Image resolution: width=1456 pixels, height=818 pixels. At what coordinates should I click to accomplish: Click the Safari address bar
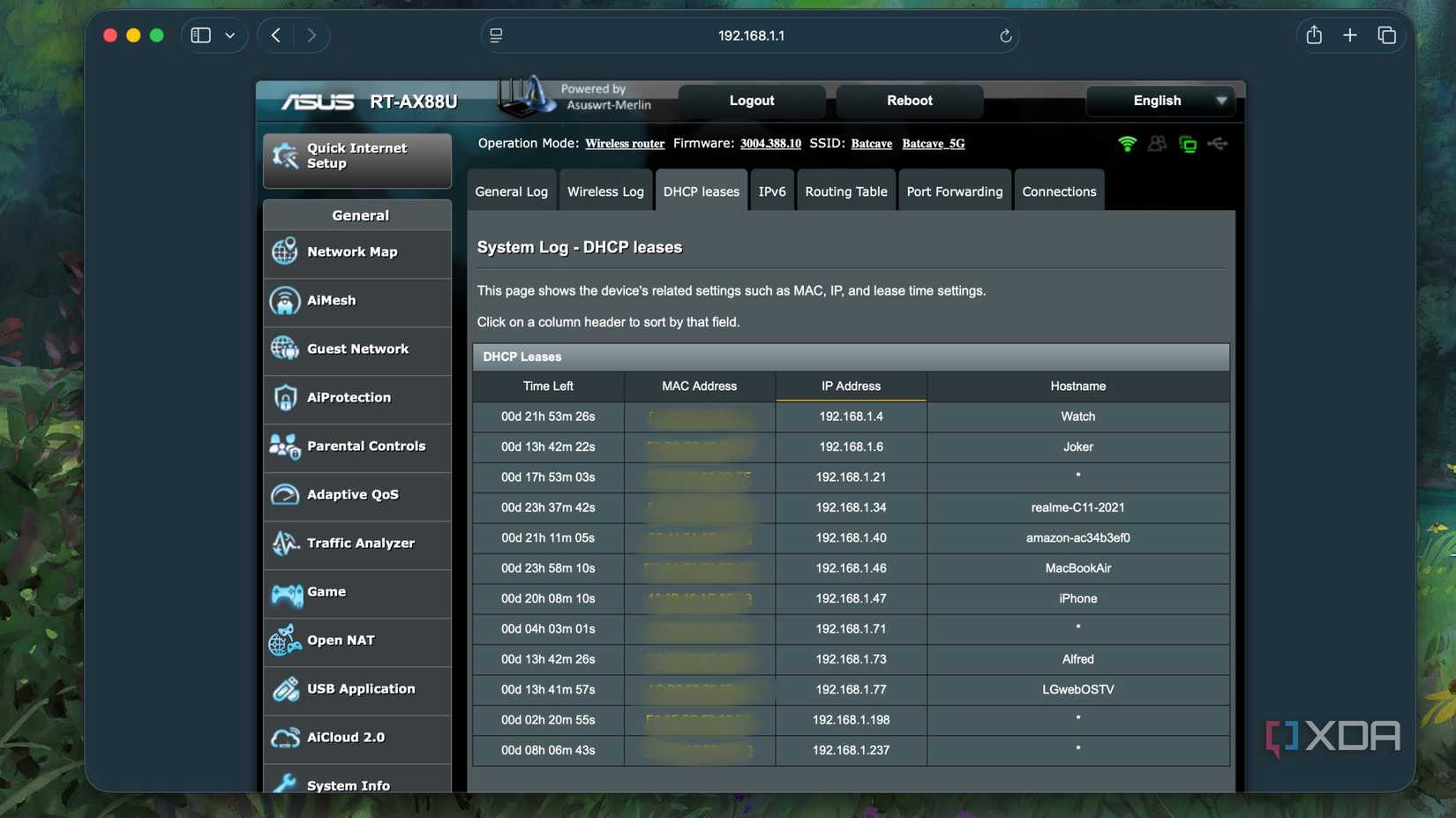[751, 35]
